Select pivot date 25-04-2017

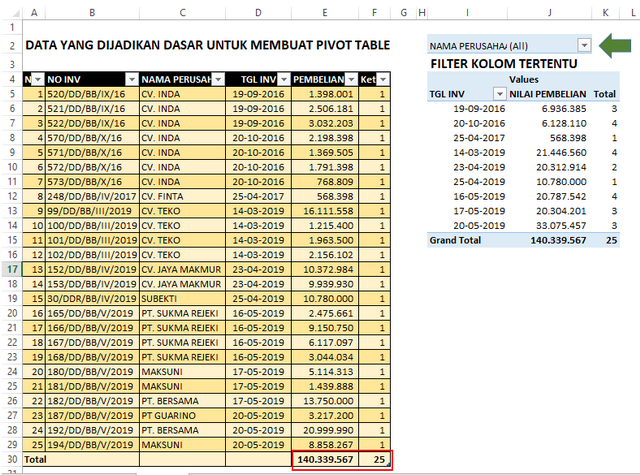click(479, 138)
